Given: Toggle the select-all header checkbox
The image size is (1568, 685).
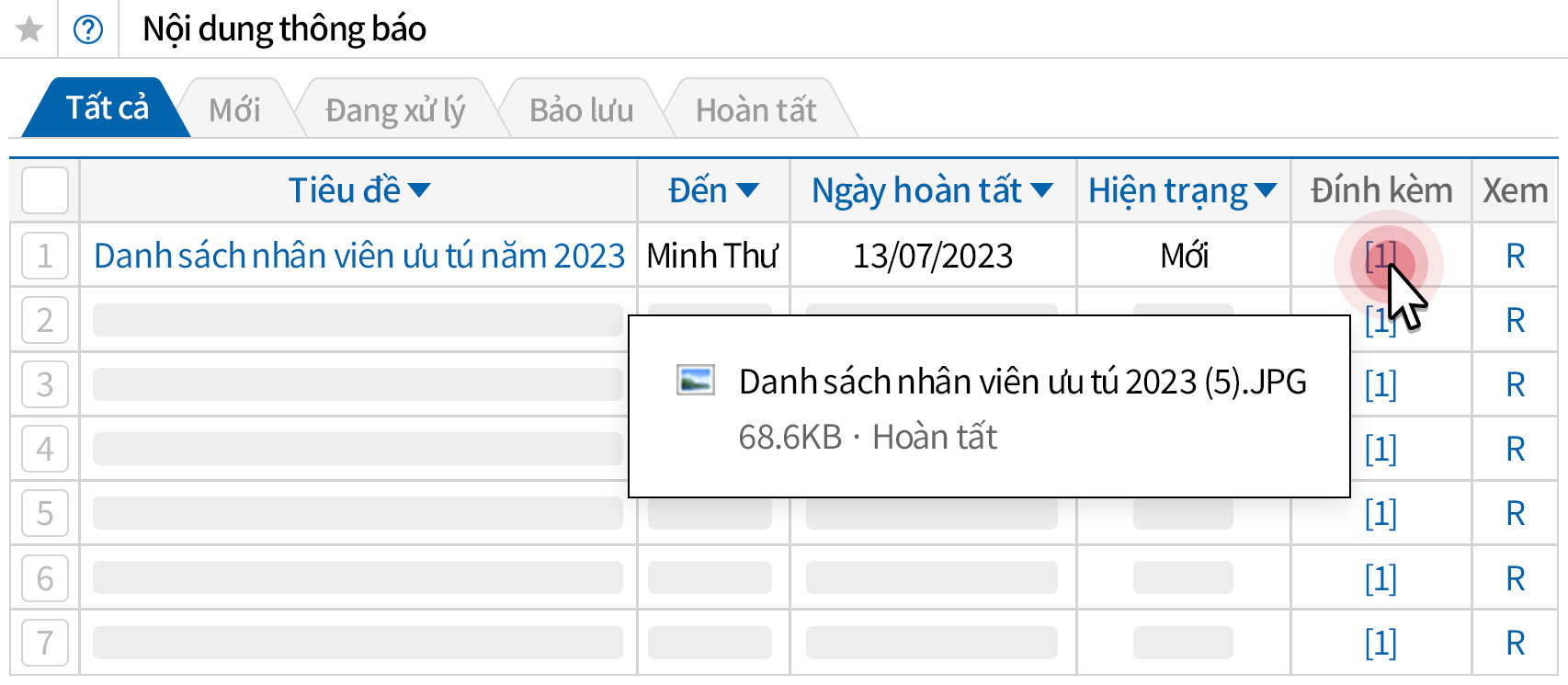Looking at the screenshot, I should 44,190.
